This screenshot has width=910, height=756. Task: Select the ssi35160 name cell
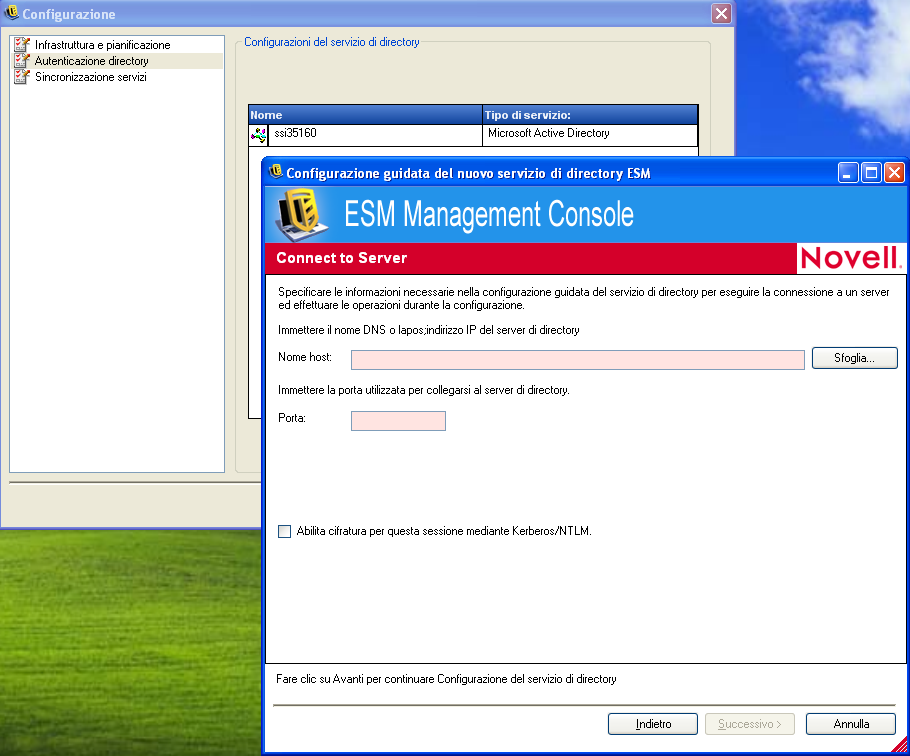(x=375, y=135)
